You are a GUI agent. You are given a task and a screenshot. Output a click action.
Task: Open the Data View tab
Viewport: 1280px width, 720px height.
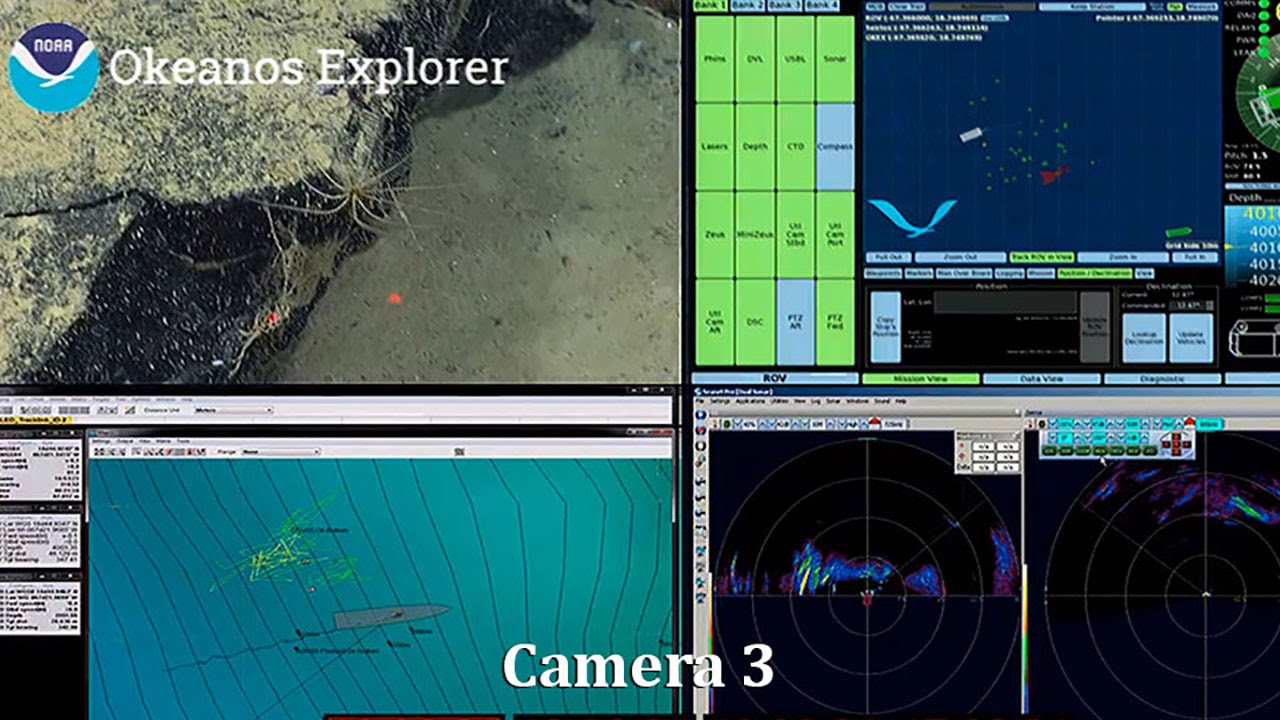(1041, 379)
